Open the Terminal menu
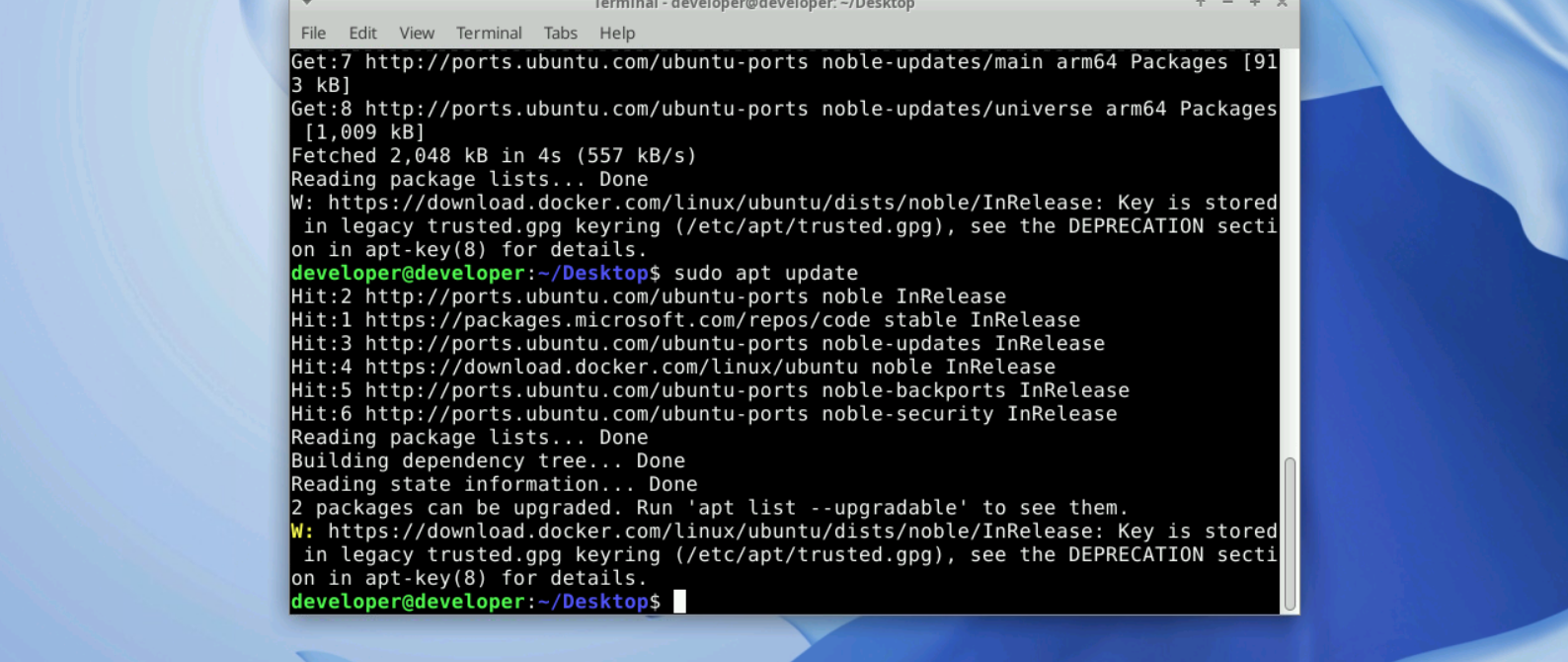 click(x=489, y=33)
